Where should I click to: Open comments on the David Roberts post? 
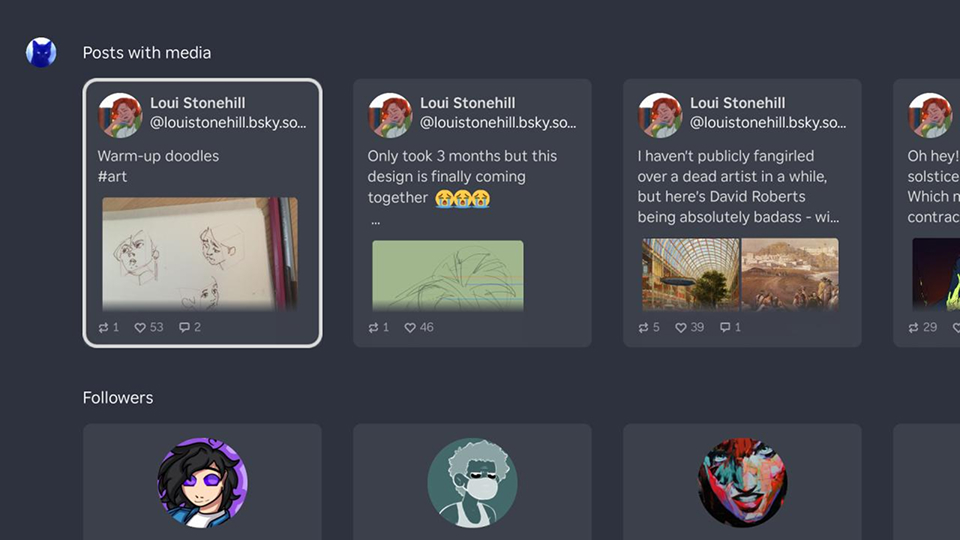tap(730, 328)
